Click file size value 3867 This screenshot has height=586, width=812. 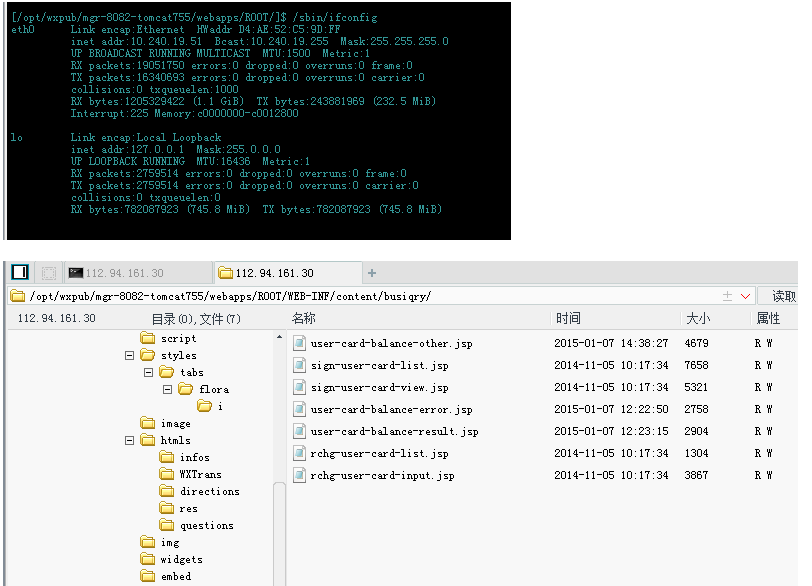[x=697, y=475]
